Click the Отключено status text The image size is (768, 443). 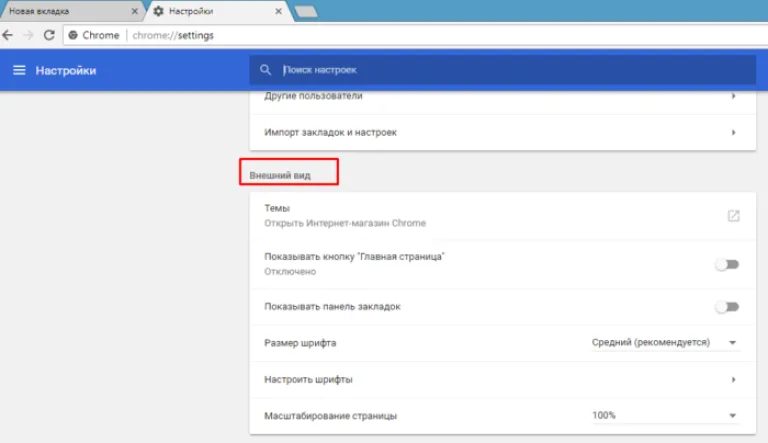coord(290,271)
